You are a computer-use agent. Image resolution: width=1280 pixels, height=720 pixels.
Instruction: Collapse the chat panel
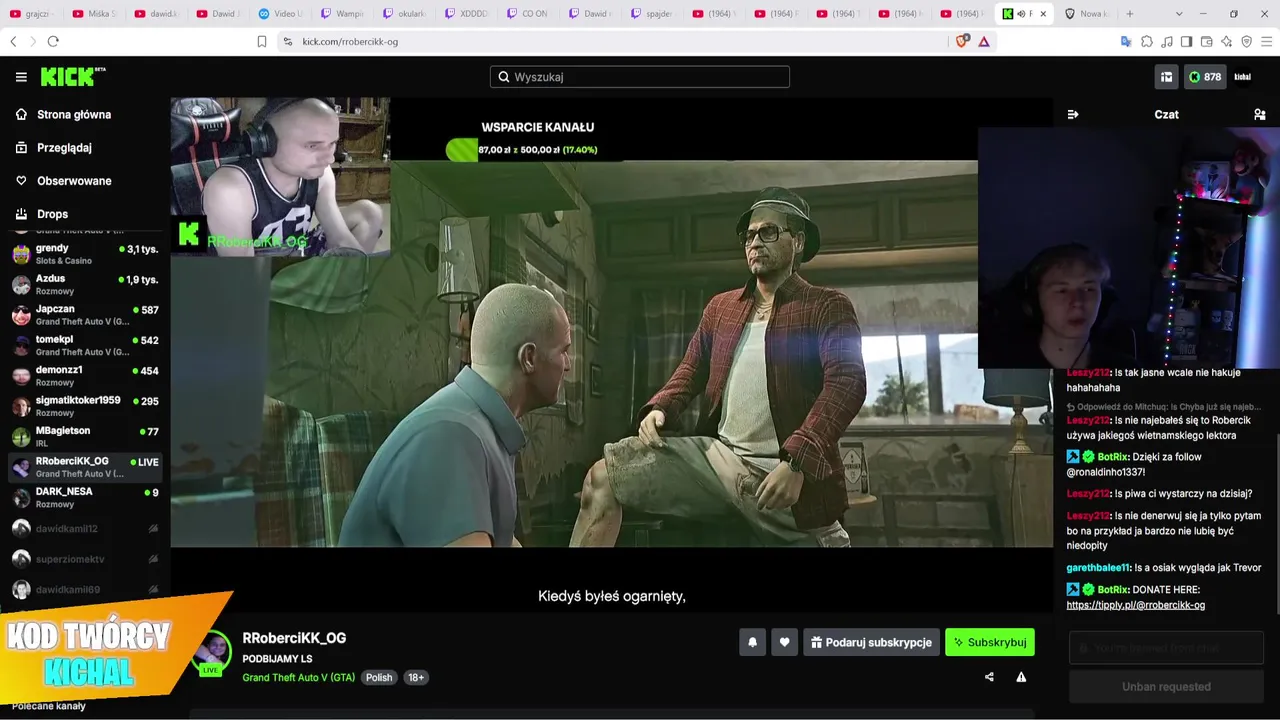click(x=1073, y=115)
